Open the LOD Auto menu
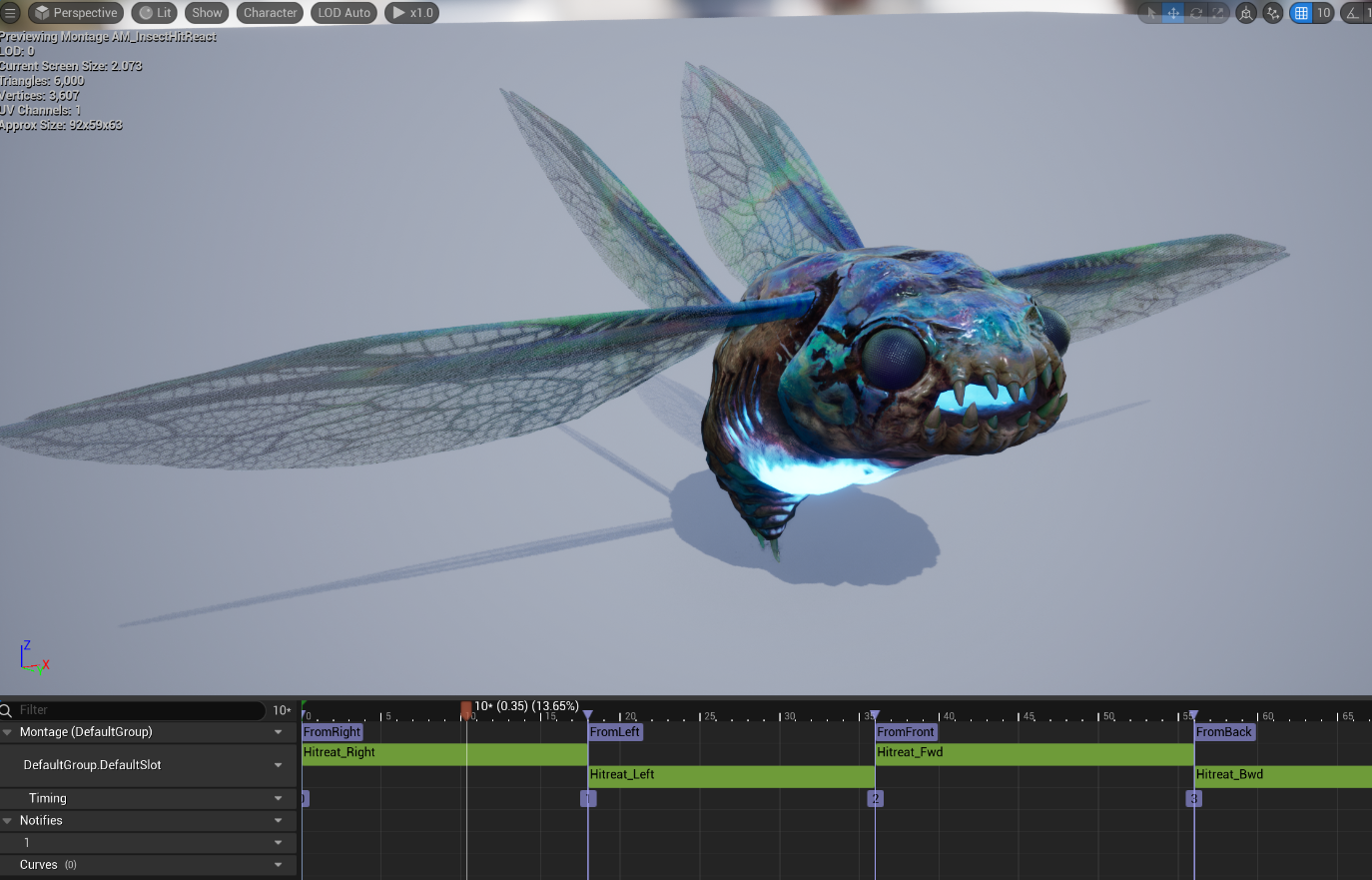This screenshot has height=880, width=1372. tap(343, 13)
